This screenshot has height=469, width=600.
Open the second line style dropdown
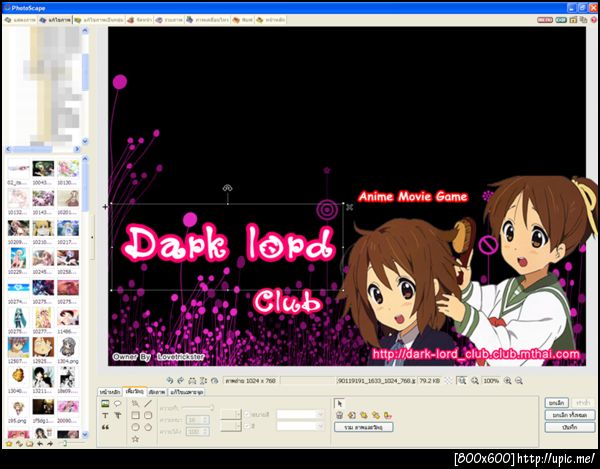coord(231,426)
